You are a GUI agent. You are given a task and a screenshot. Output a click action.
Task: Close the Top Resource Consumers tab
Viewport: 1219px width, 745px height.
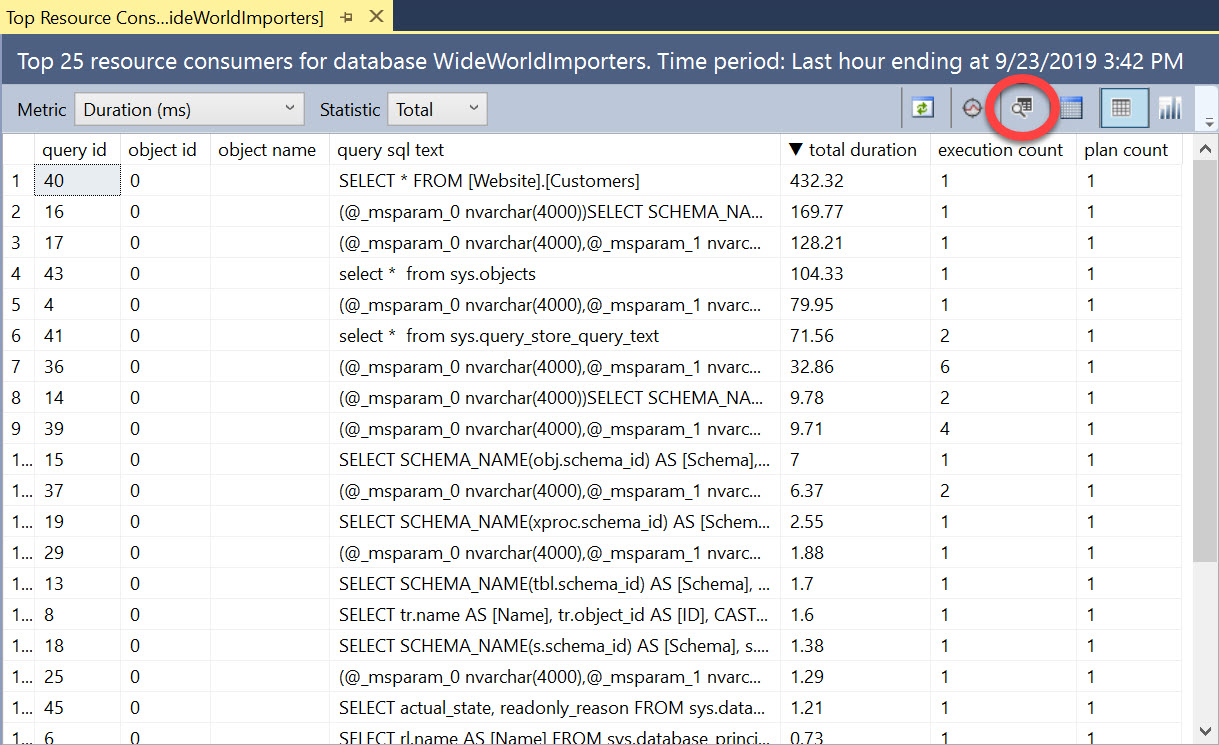376,17
